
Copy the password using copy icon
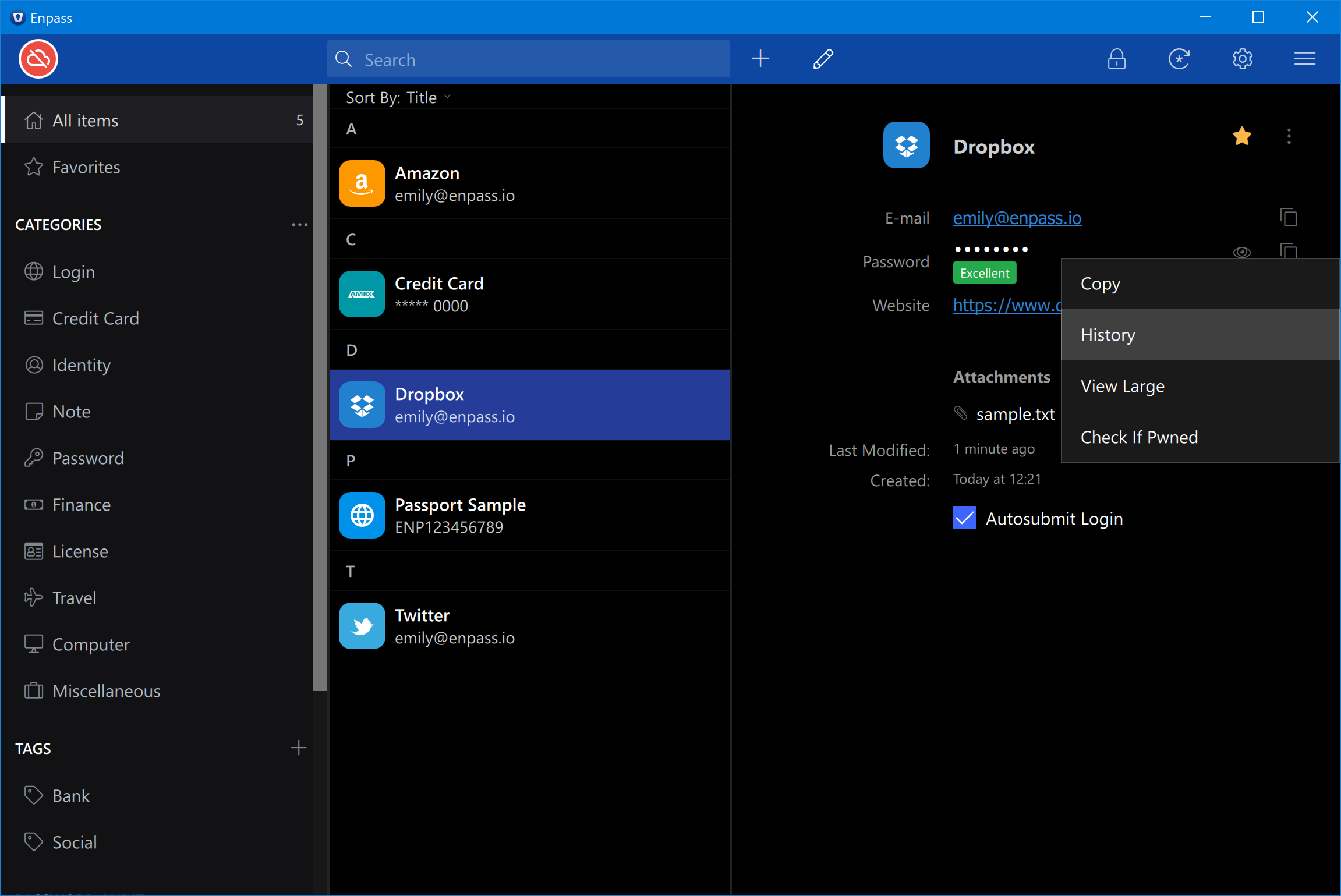[x=1289, y=250]
